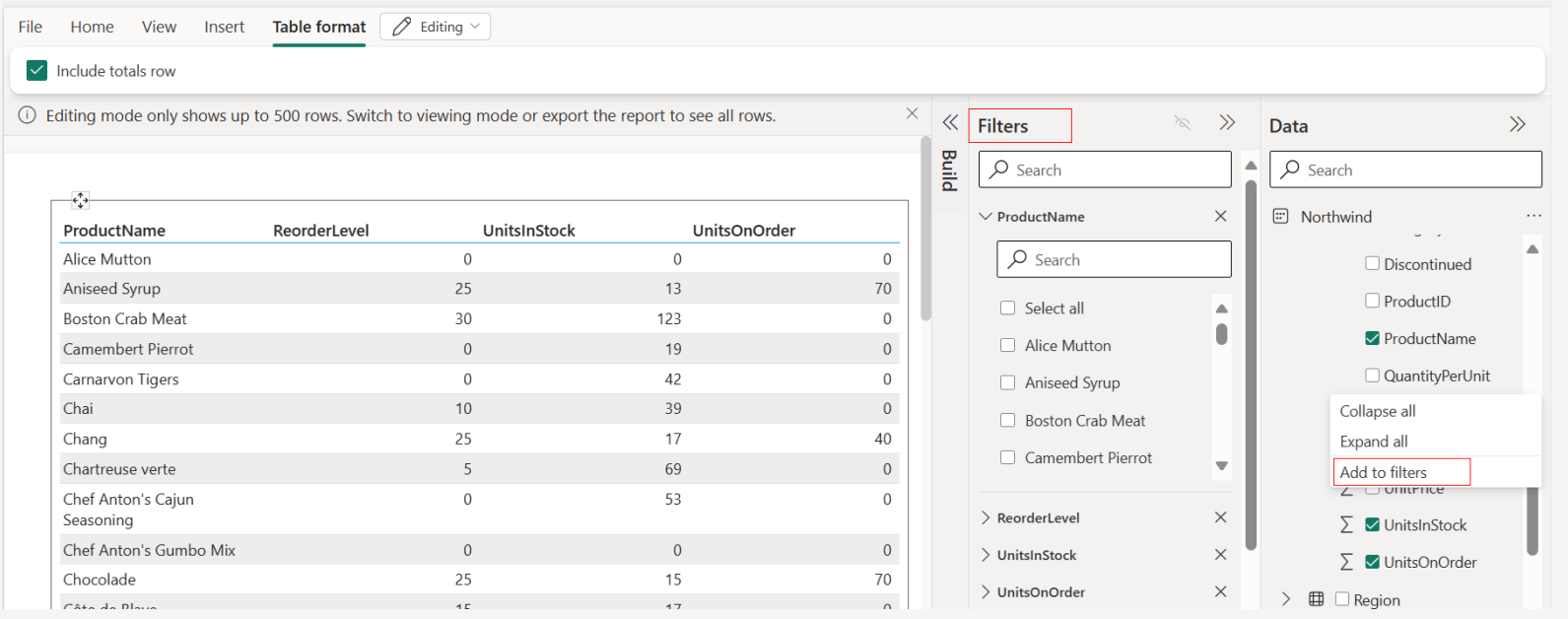Viewport: 1568px width, 619px height.
Task: Choose Add to filters menu entry
Action: tap(1384, 472)
